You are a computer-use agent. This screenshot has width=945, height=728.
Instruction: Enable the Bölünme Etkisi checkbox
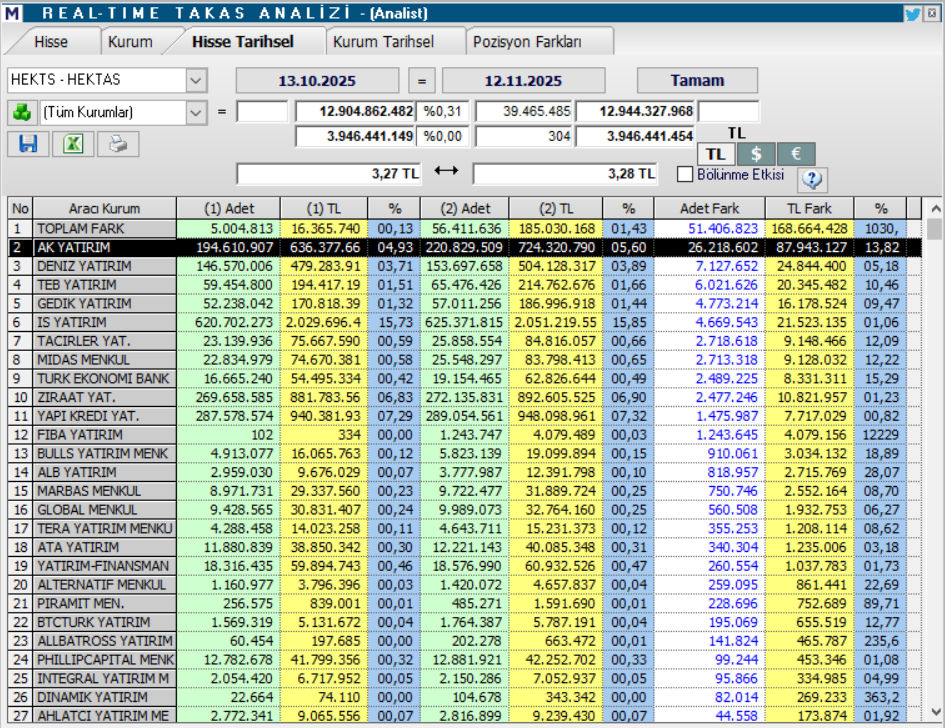687,175
